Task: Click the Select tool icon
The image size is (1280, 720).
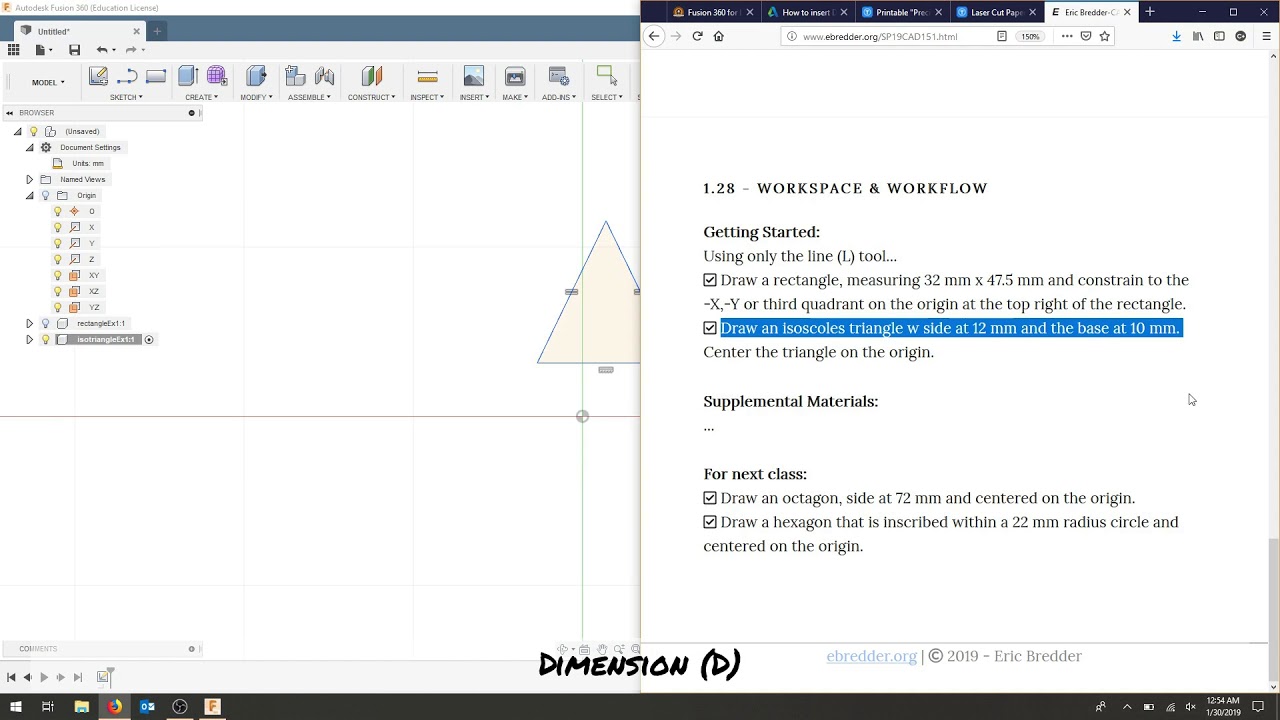Action: pos(606,74)
